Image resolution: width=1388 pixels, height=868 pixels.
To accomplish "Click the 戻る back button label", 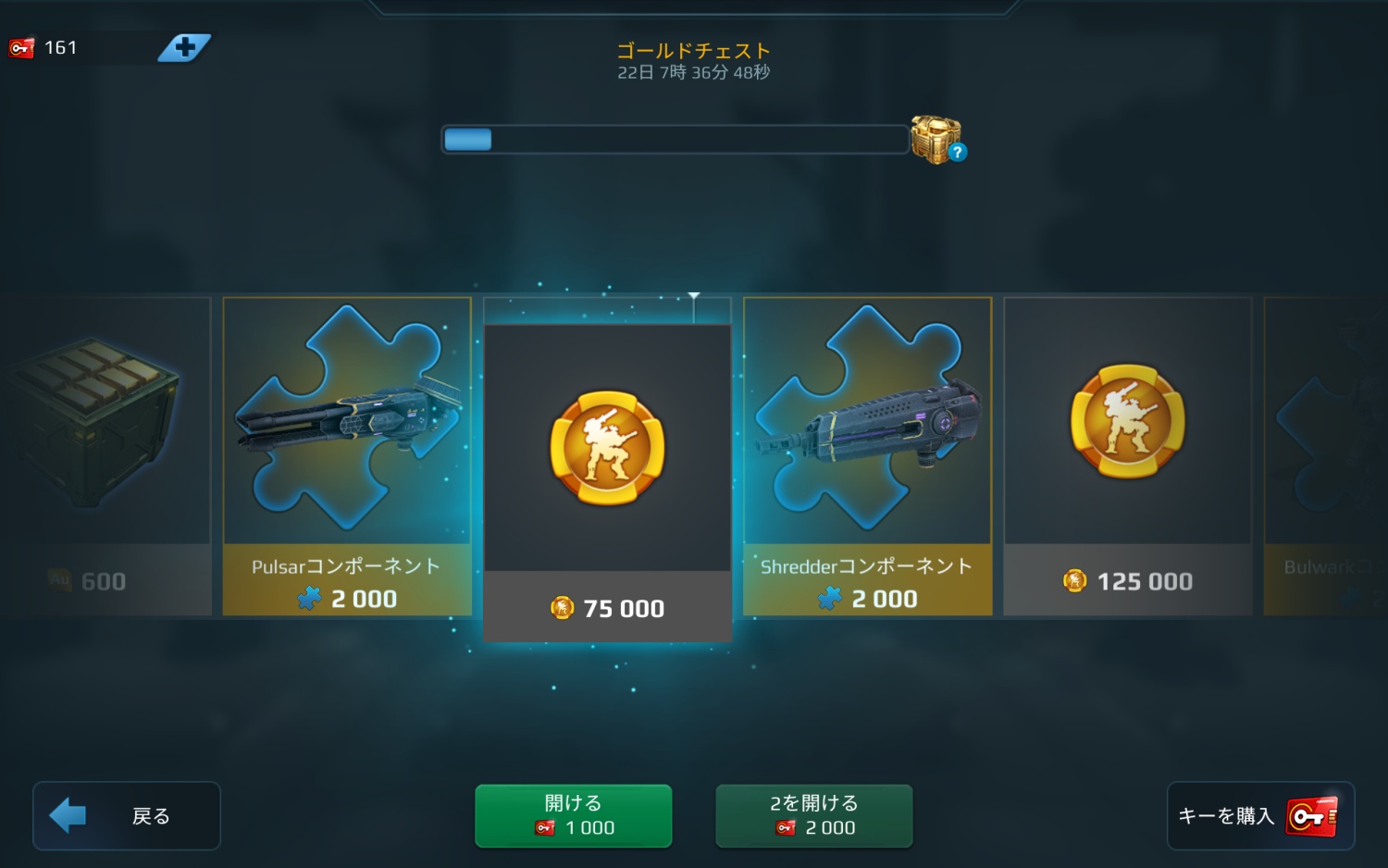I will click(x=151, y=816).
